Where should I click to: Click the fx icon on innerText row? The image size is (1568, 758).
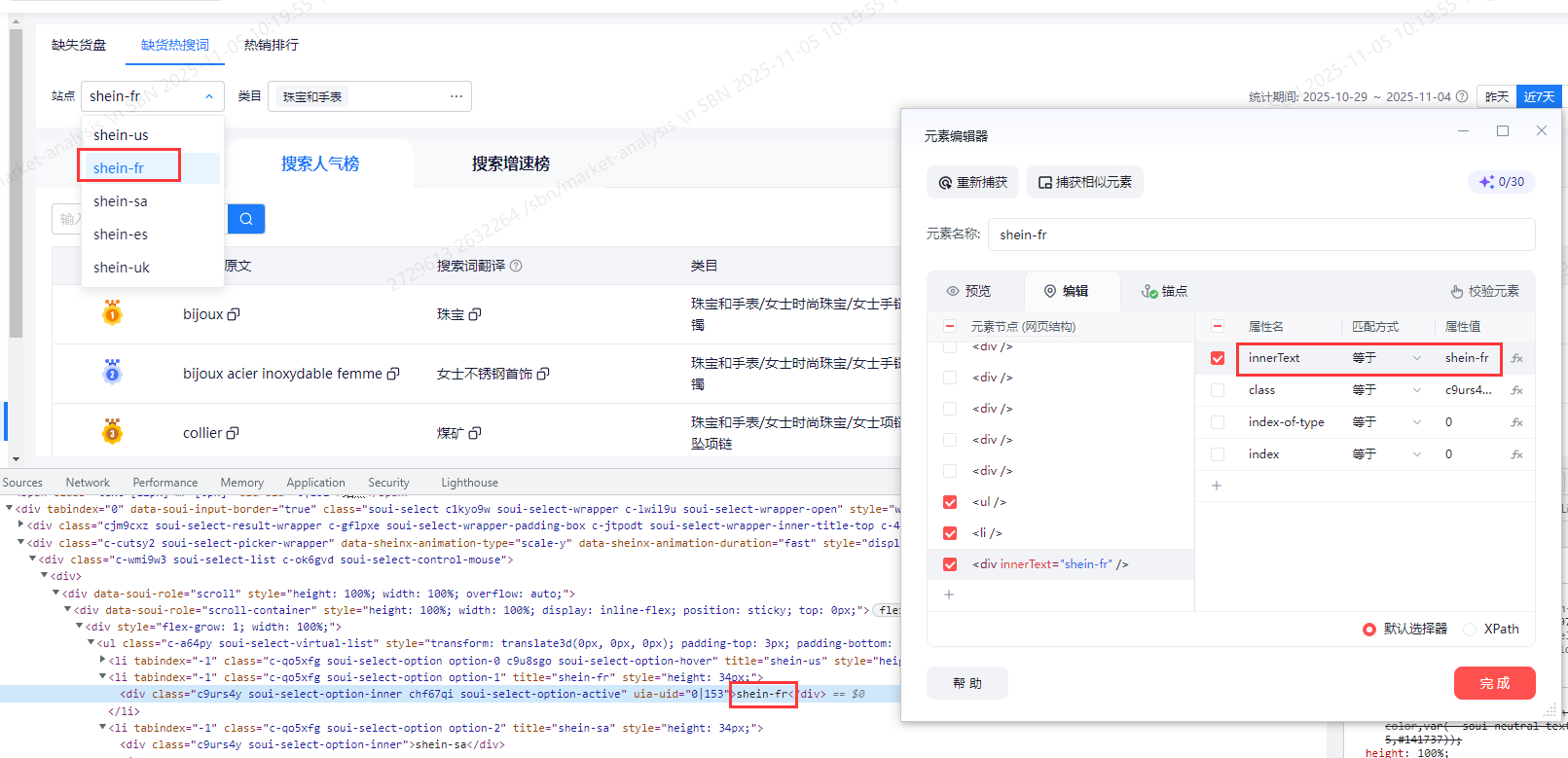(1516, 358)
